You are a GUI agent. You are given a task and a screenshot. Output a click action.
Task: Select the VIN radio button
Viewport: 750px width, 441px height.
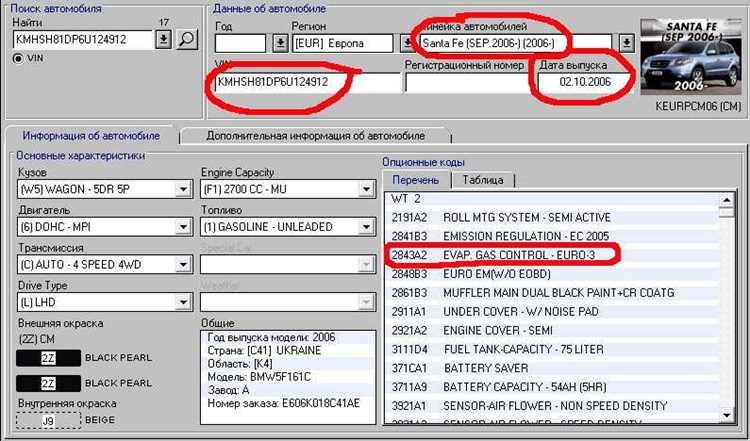tap(17, 59)
